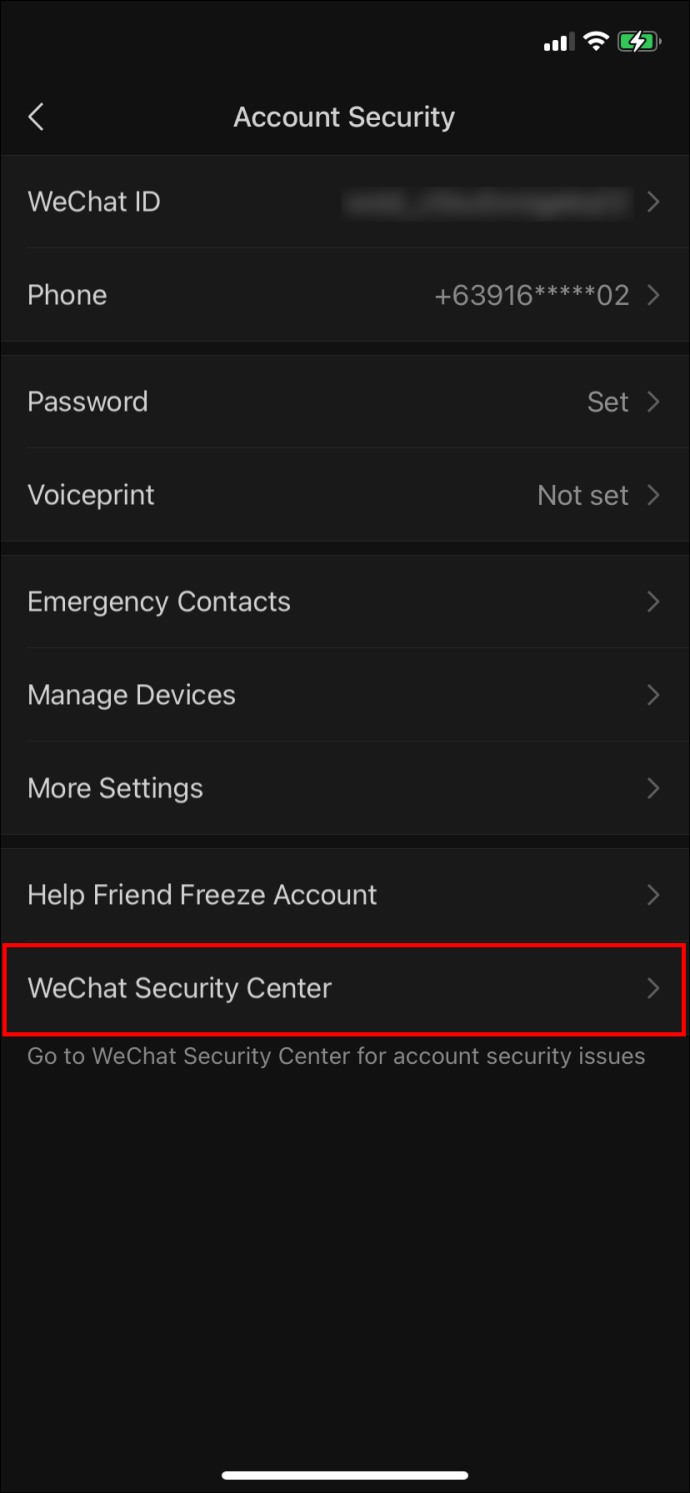The width and height of the screenshot is (690, 1493).
Task: Go back using the top-left arrow
Action: [x=36, y=117]
